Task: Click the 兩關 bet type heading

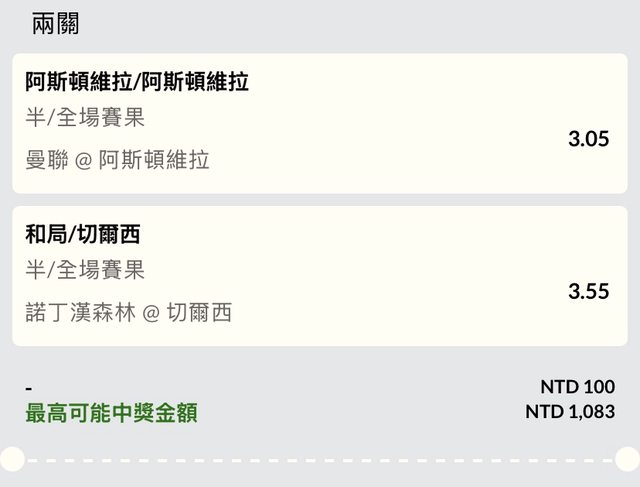Action: [55, 23]
